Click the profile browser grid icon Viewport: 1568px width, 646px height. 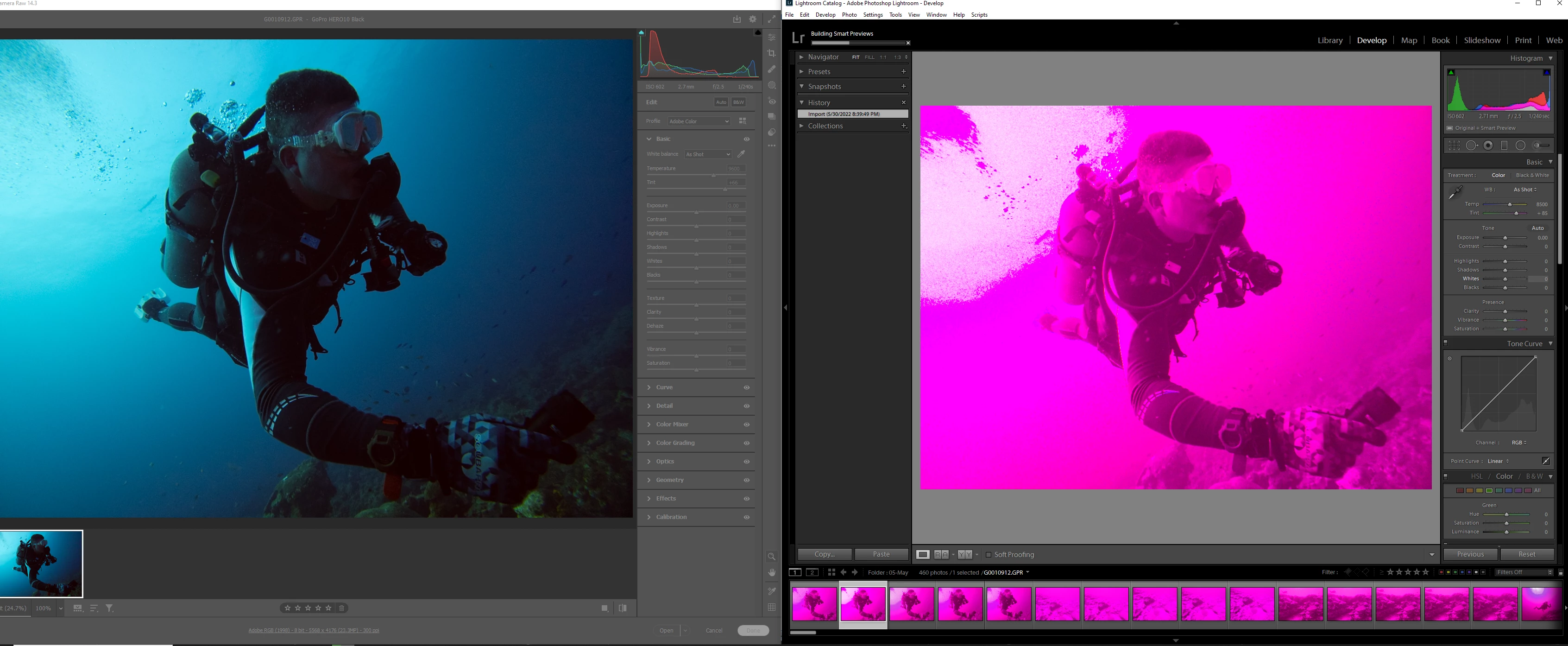743,121
